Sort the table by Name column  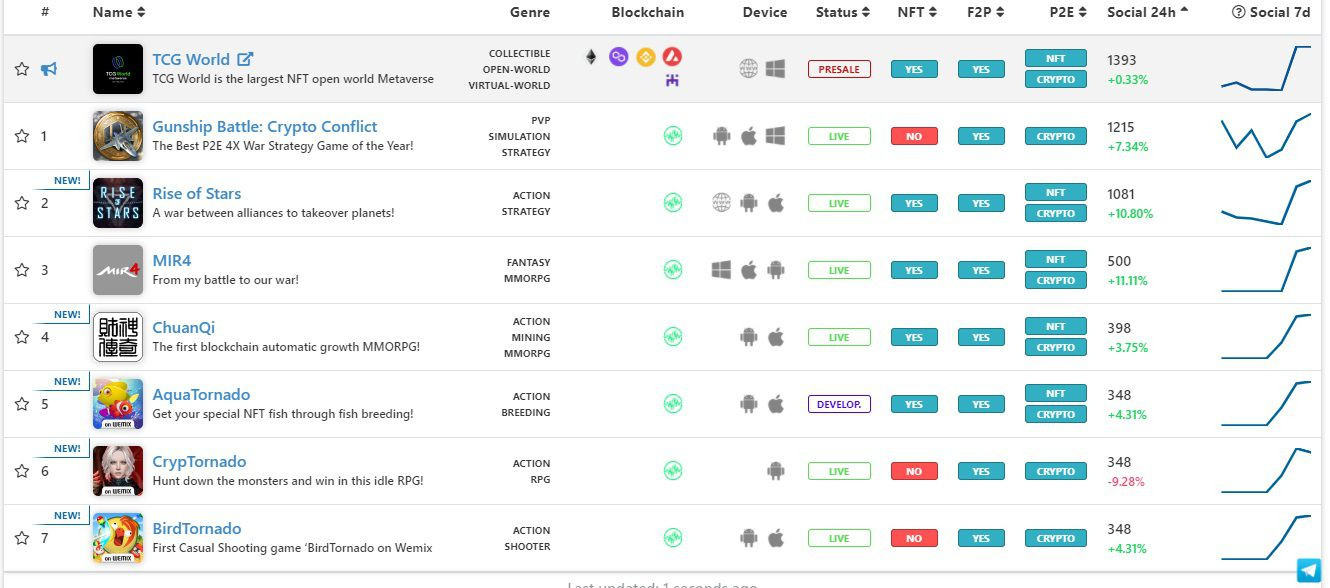(119, 12)
